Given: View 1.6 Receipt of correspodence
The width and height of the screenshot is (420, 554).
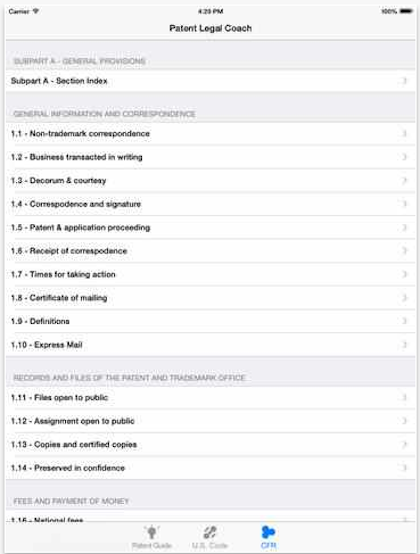Looking at the screenshot, I should (210, 251).
